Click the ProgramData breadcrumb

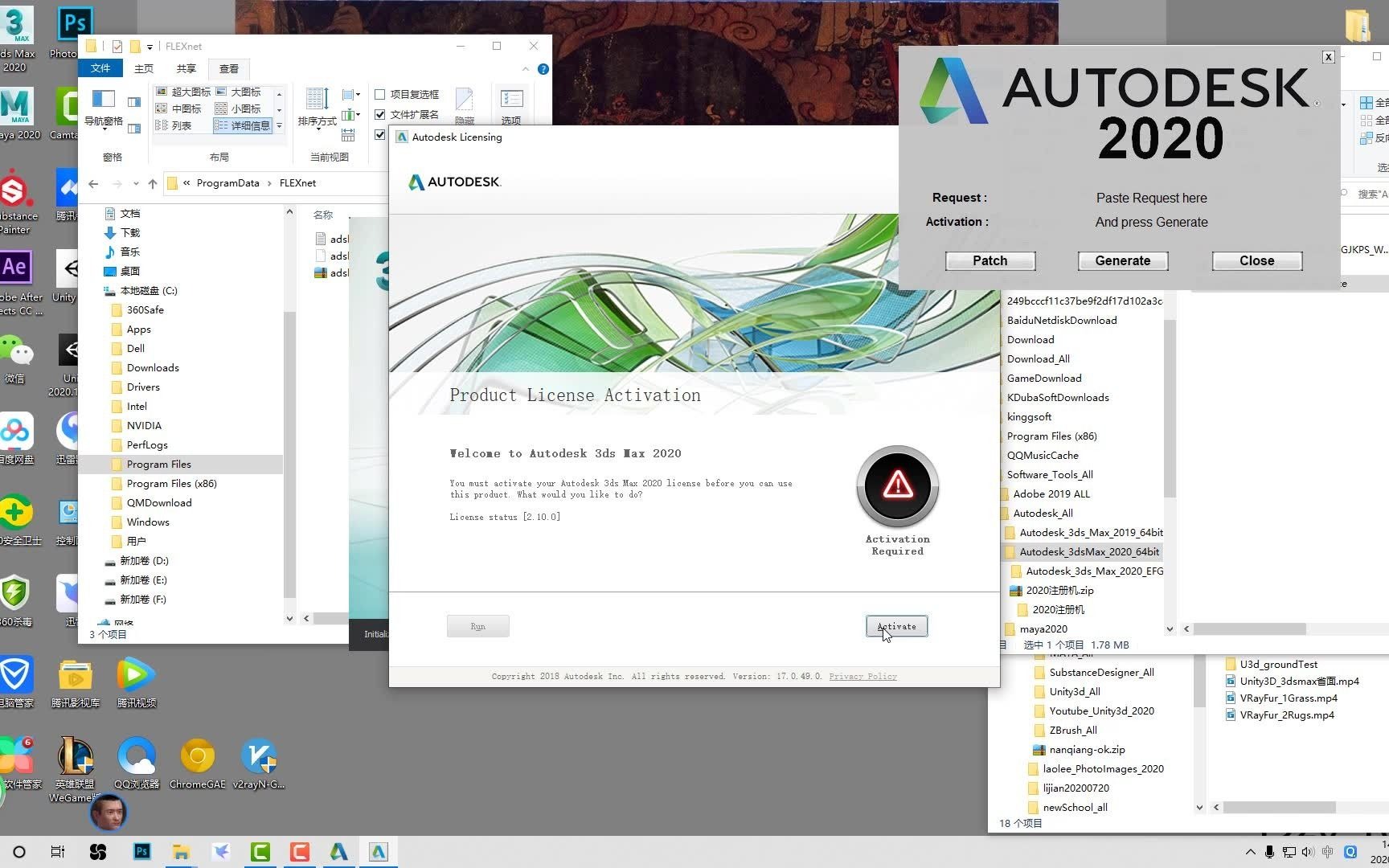click(227, 183)
